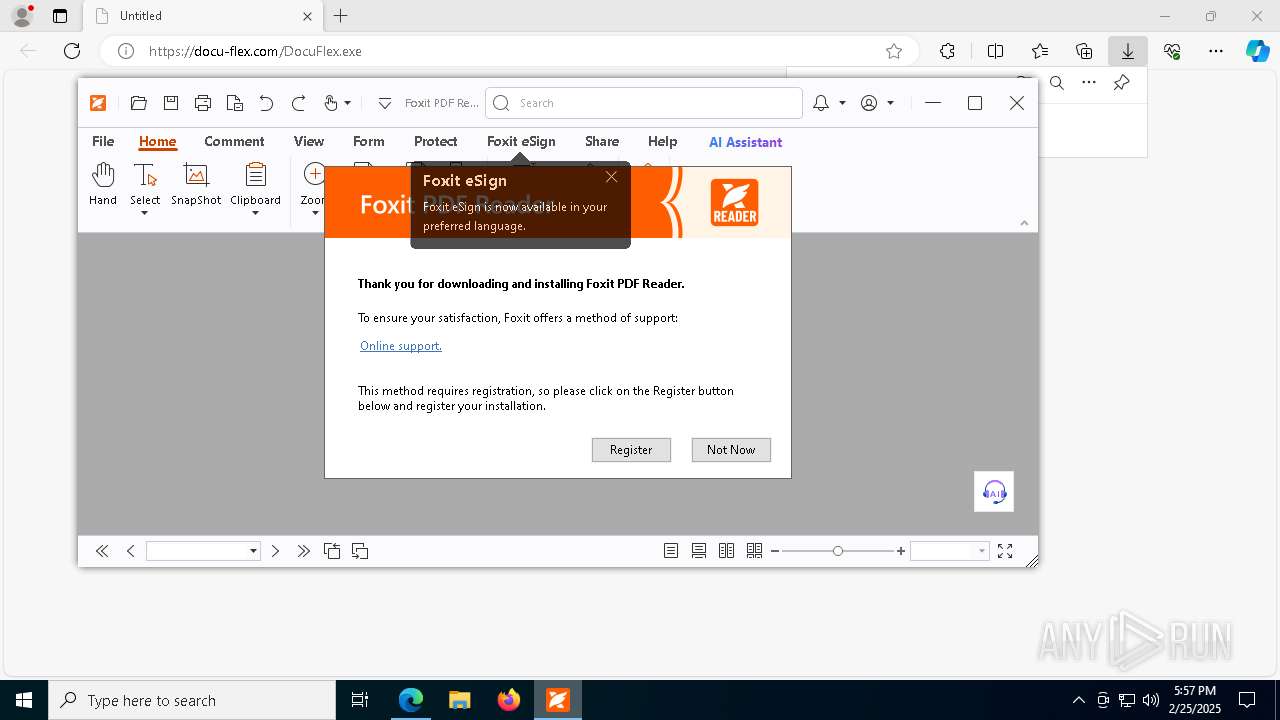Viewport: 1280px width, 720px height.
Task: Select the Hand tool
Action: [103, 185]
